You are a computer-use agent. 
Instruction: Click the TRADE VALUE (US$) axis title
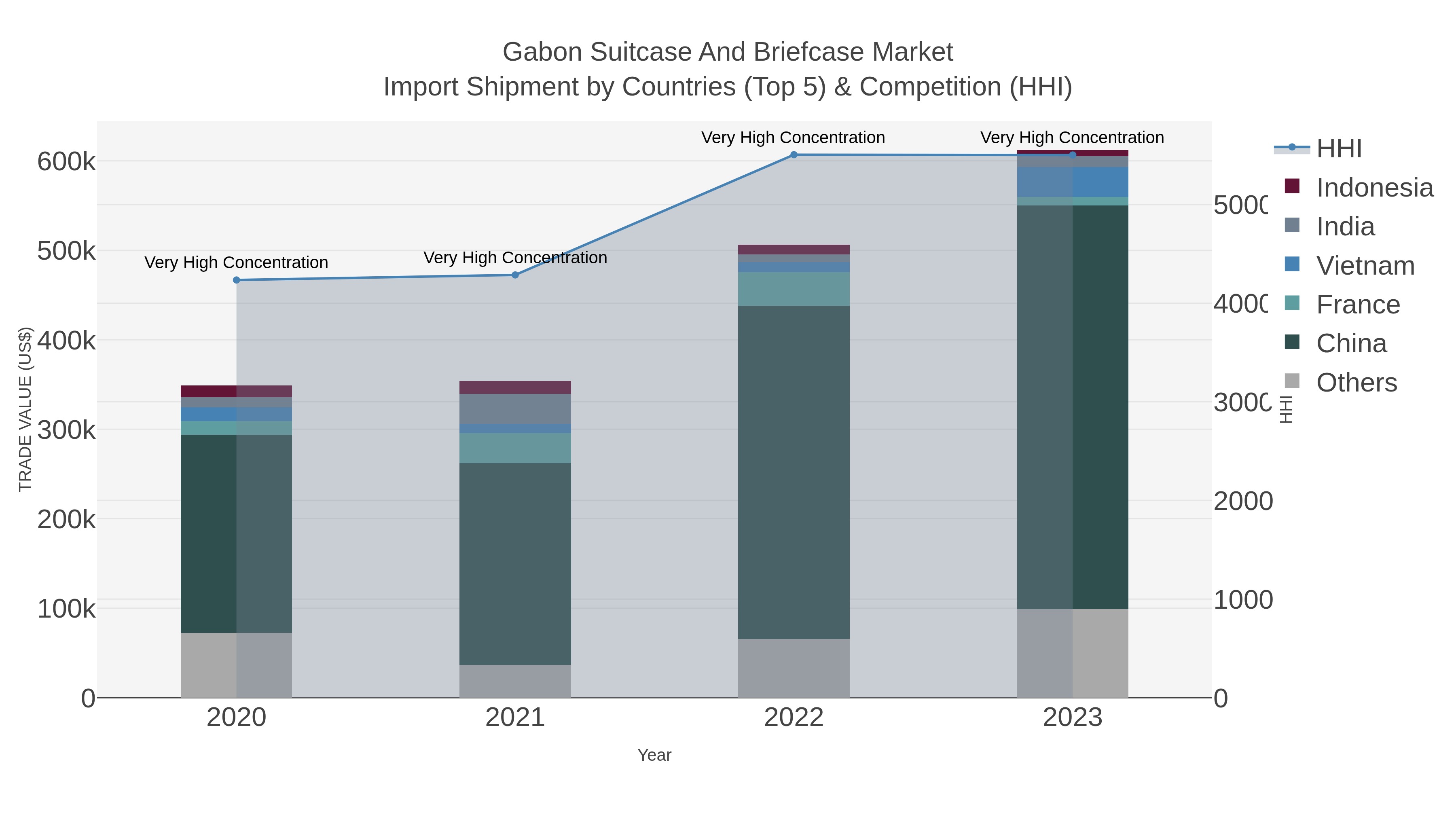25,409
